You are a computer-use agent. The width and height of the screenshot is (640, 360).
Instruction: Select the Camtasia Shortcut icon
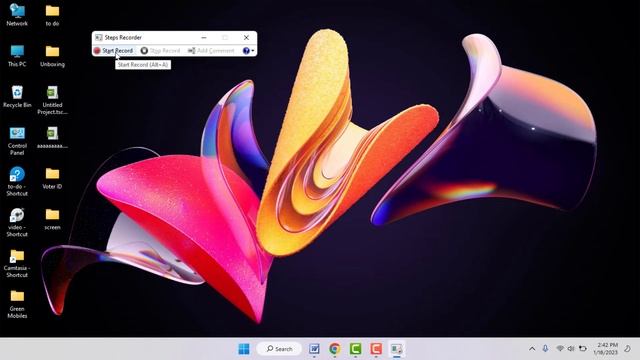point(17,263)
